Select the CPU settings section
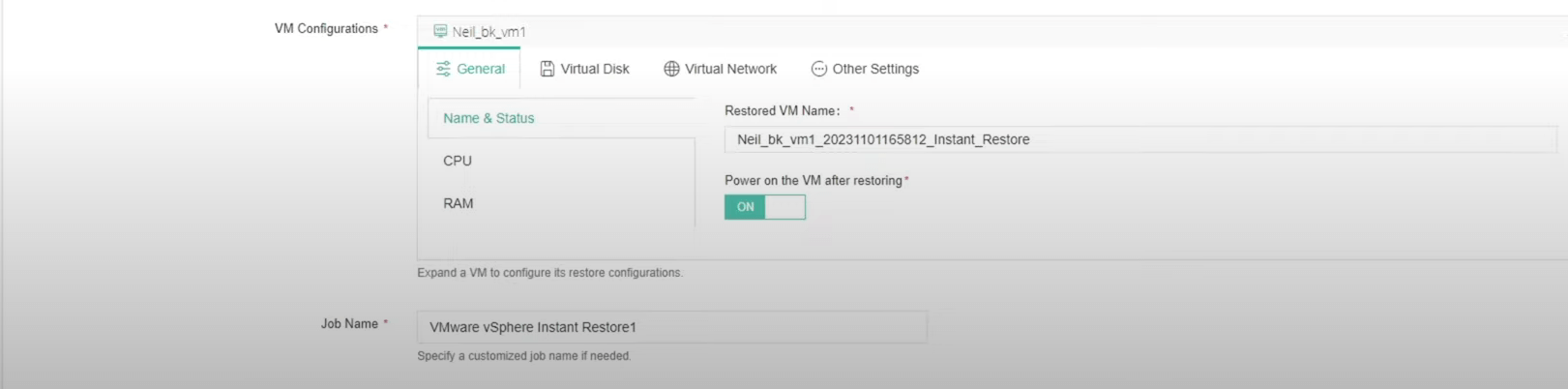Image resolution: width=1568 pixels, height=389 pixels. 561,161
